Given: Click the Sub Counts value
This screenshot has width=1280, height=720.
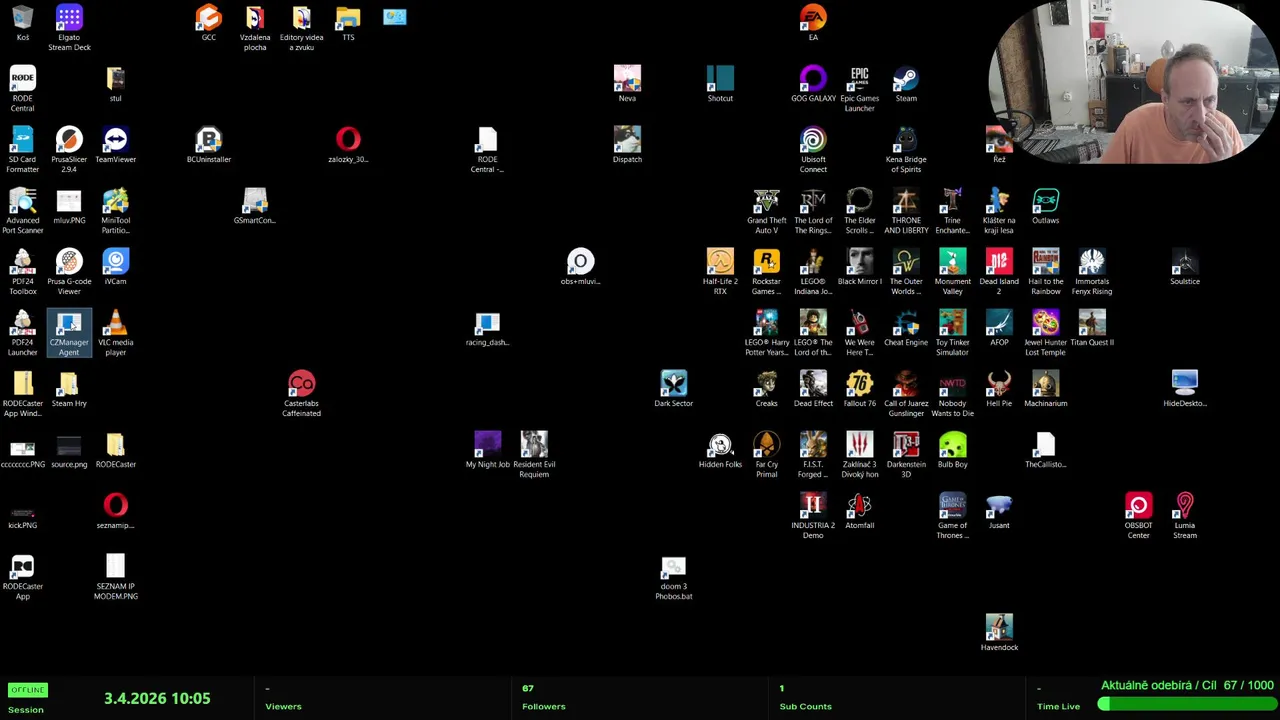Looking at the screenshot, I should 782,688.
